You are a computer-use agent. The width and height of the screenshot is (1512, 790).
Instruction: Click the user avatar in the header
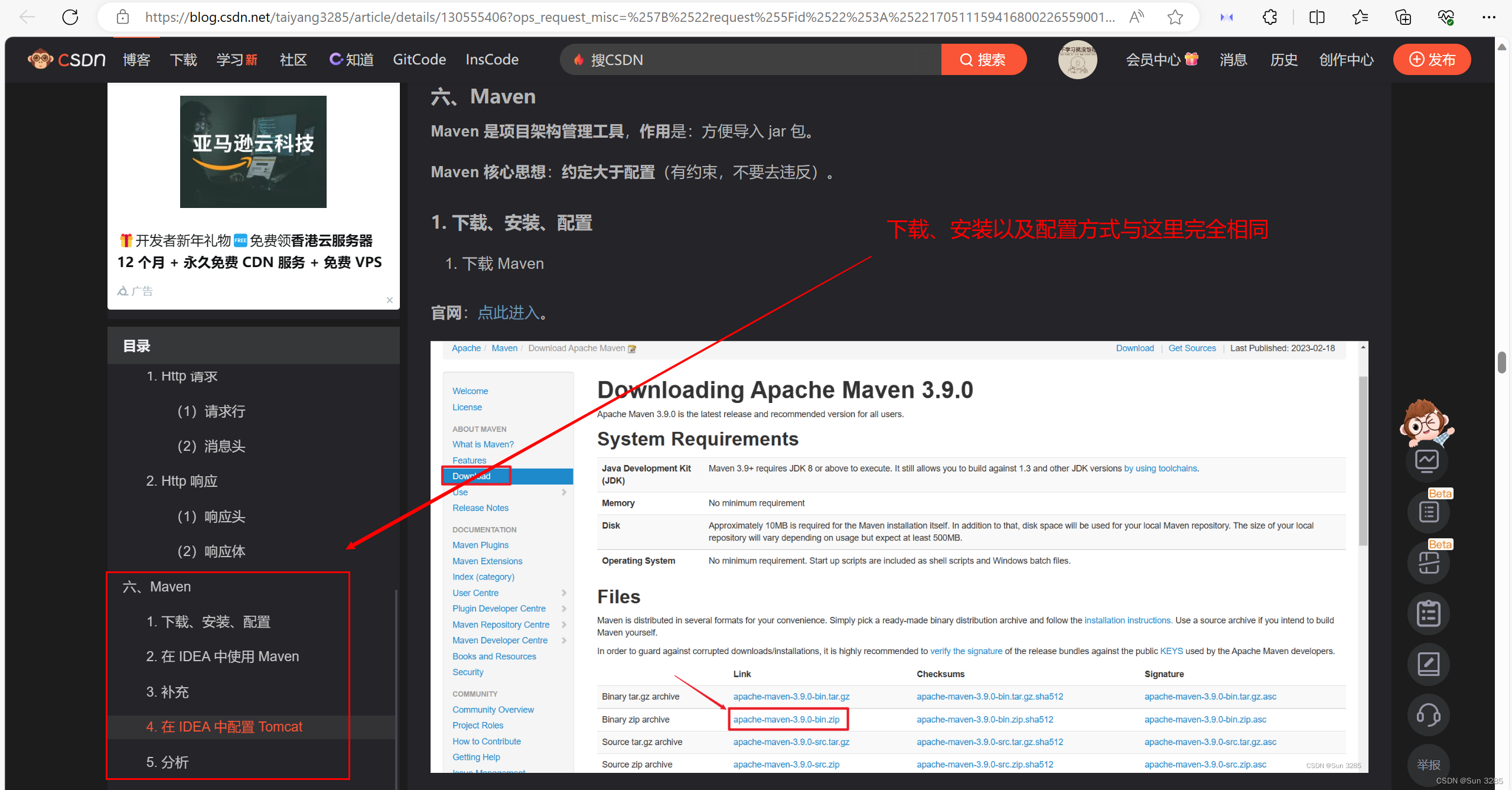tap(1077, 60)
